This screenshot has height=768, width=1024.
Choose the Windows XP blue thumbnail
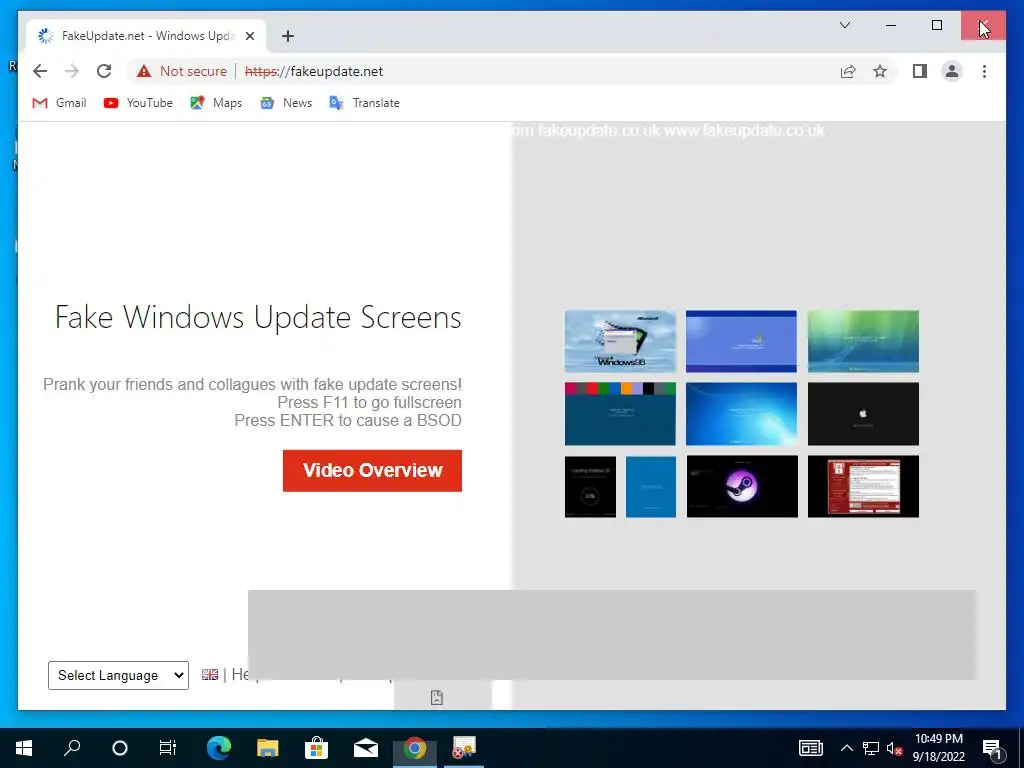click(x=741, y=341)
